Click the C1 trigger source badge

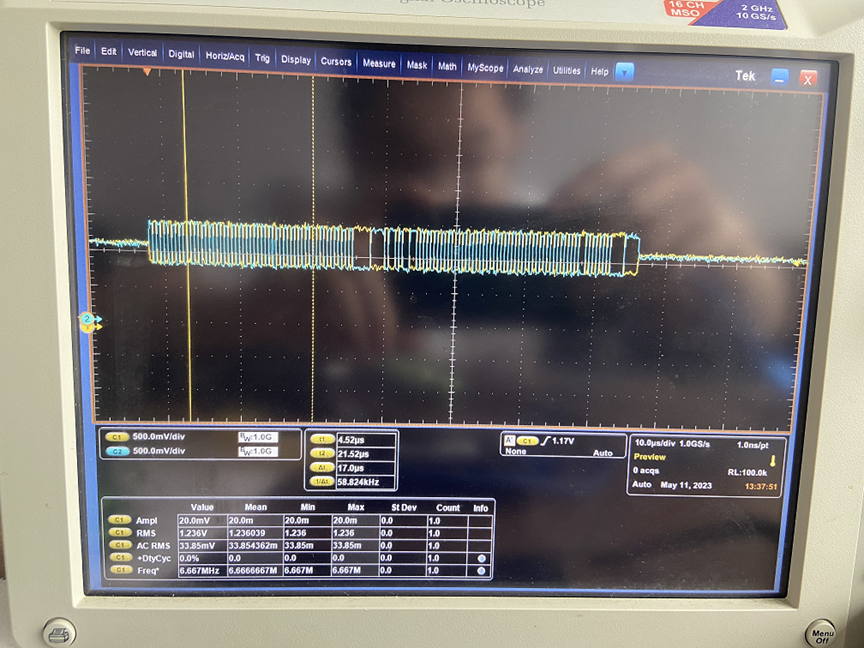pyautogui.click(x=527, y=441)
